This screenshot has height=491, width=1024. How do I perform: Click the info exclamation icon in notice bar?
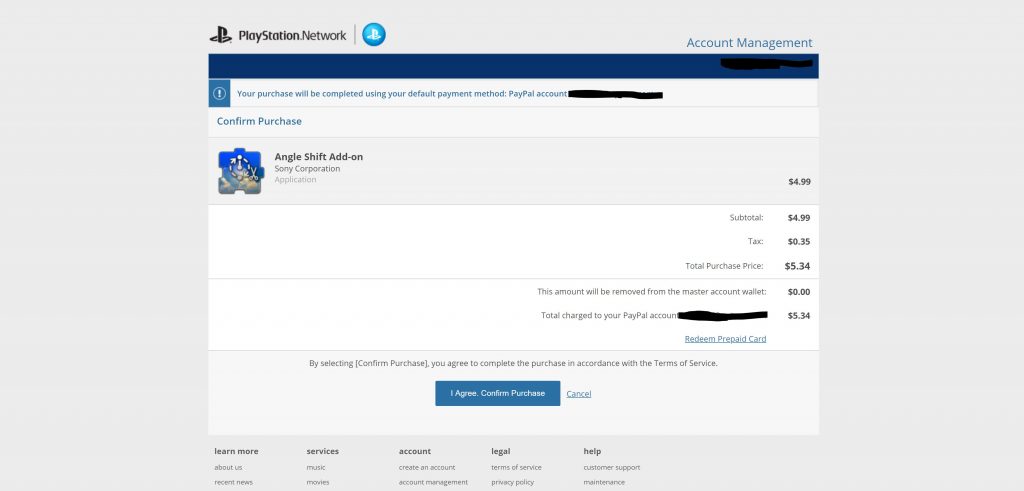pyautogui.click(x=219, y=93)
